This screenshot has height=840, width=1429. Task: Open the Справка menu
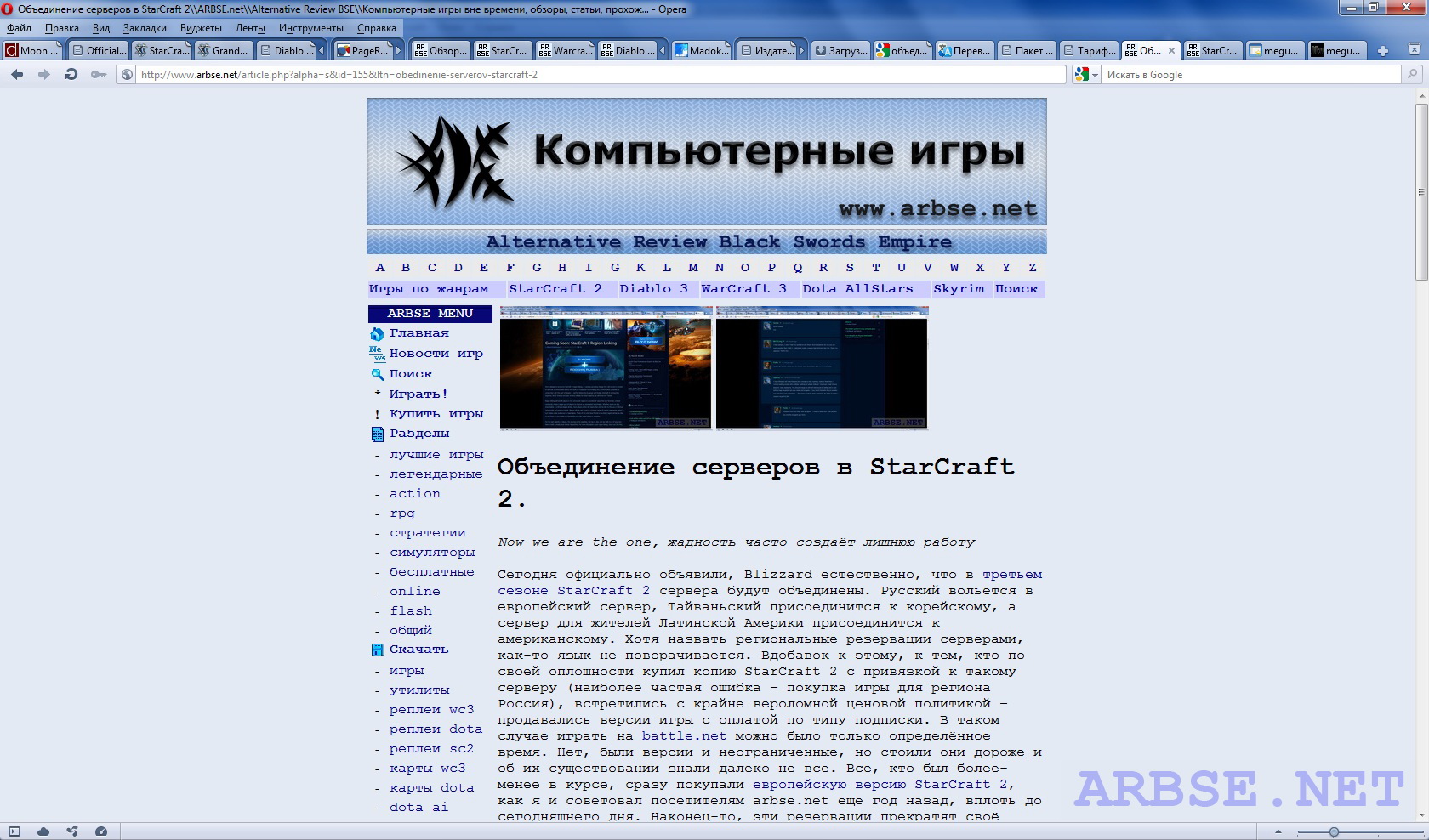pyautogui.click(x=376, y=28)
